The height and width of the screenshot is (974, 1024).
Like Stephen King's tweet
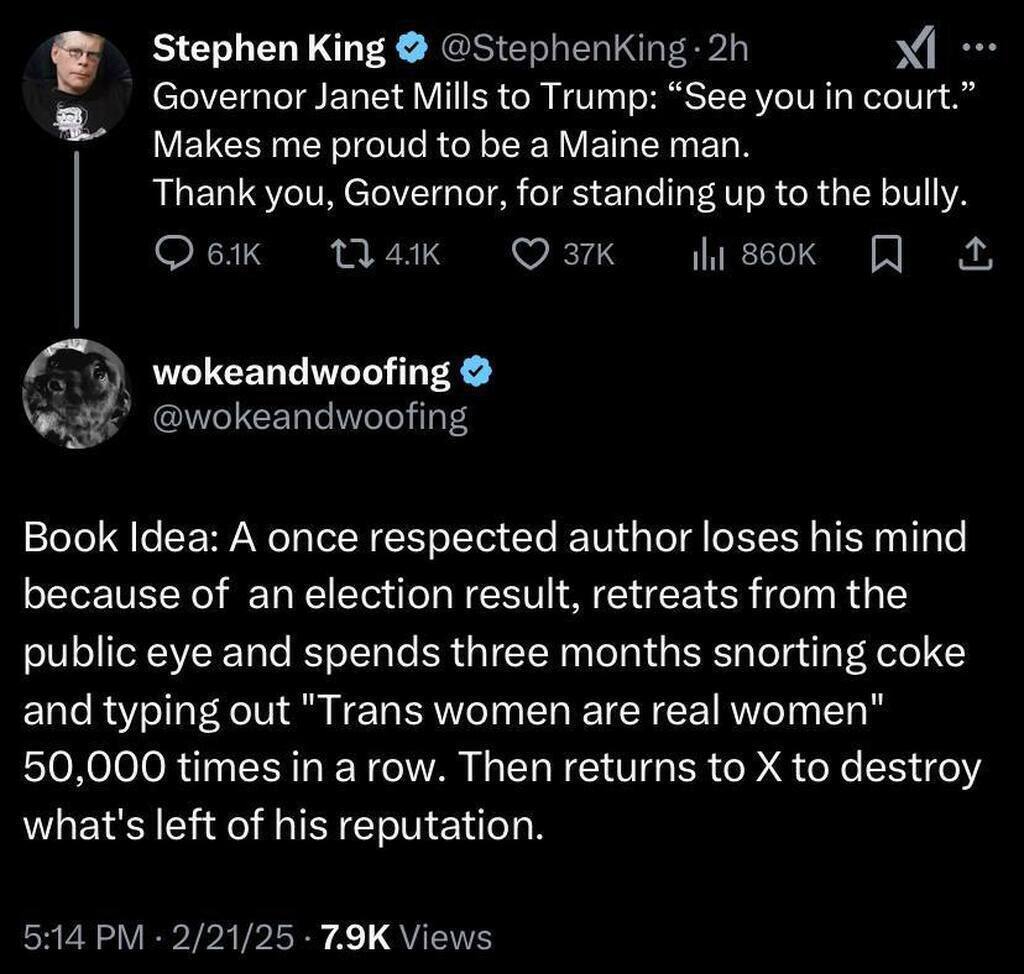tap(529, 256)
